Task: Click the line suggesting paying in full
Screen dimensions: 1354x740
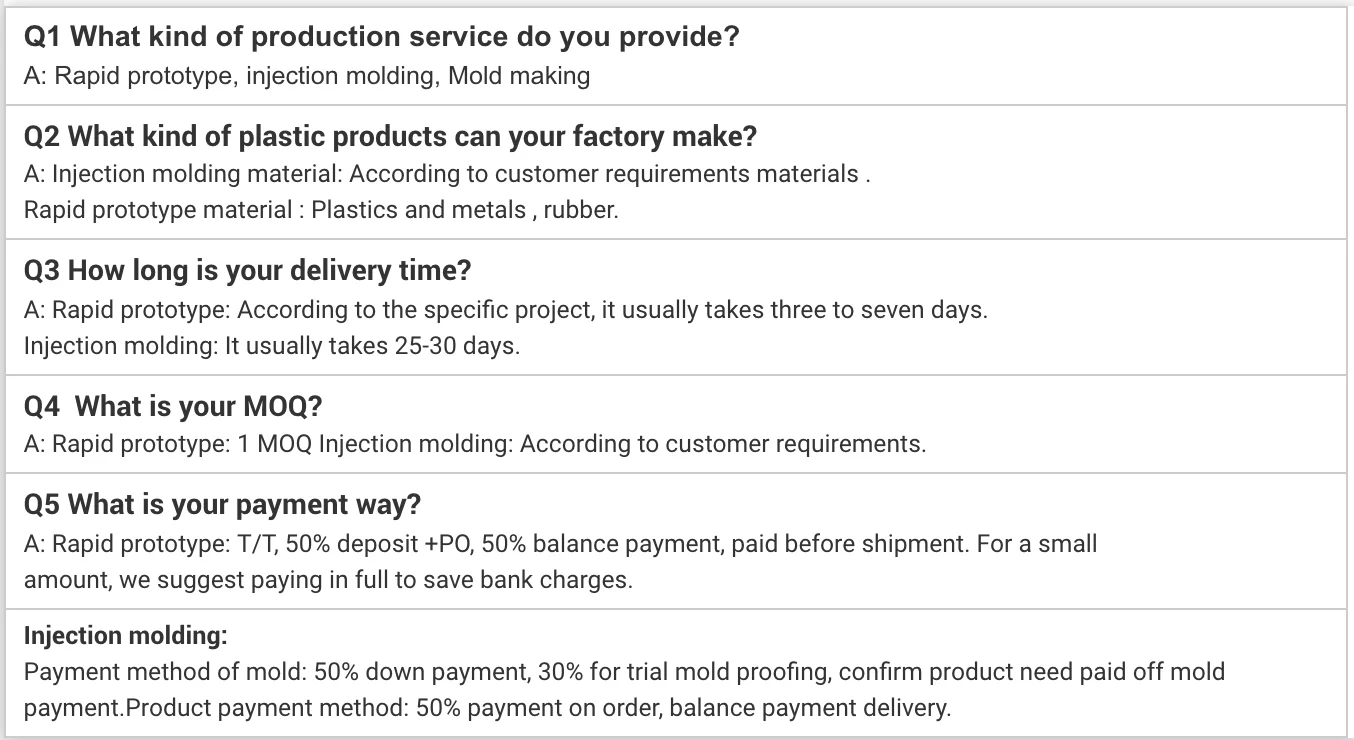Action: point(328,580)
